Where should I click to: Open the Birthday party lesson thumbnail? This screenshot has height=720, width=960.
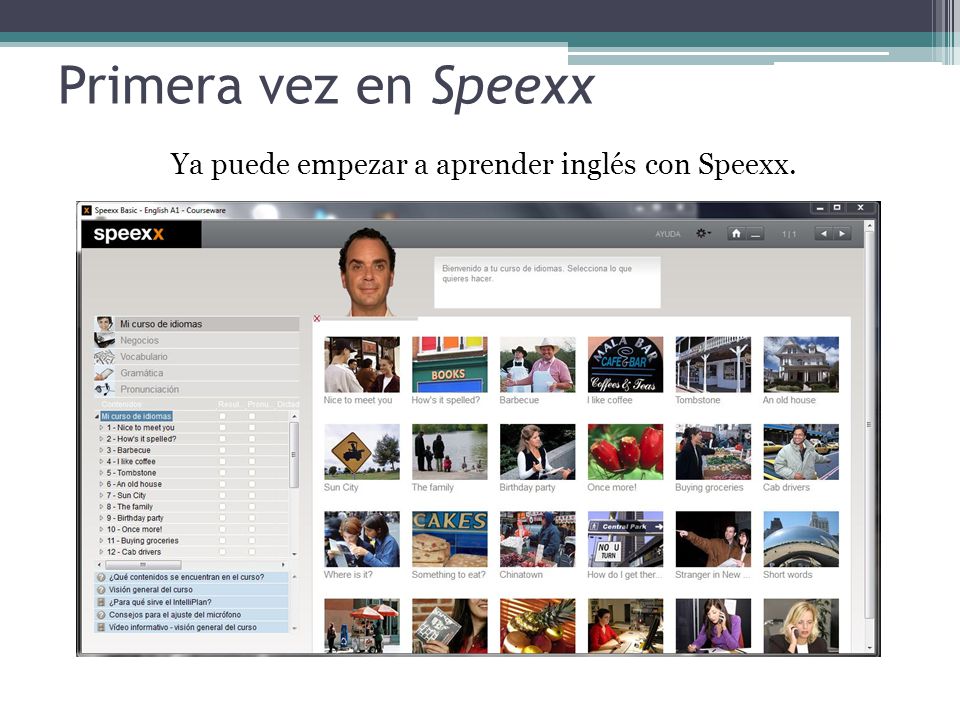point(538,452)
